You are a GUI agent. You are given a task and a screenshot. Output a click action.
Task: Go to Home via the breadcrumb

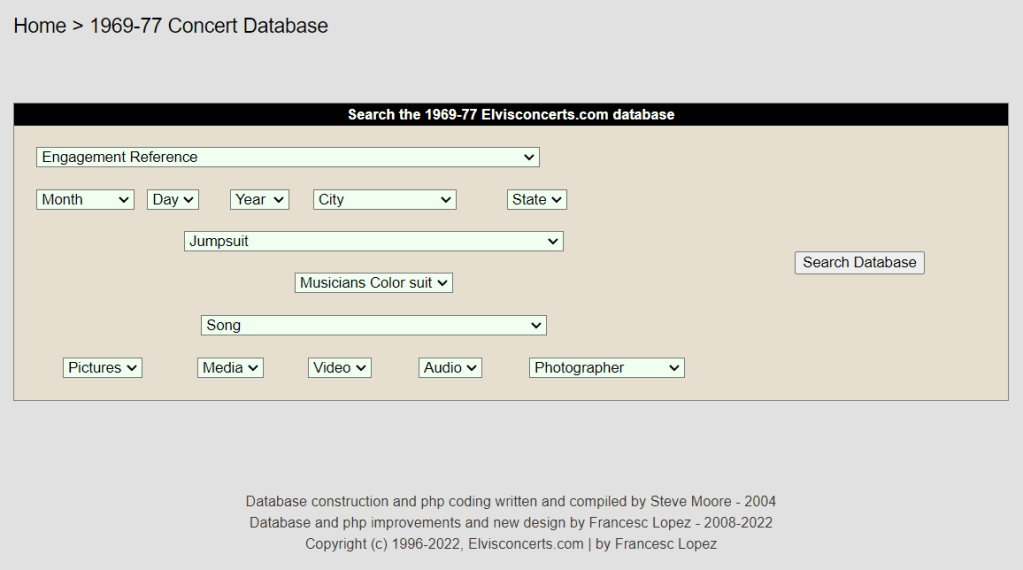pyautogui.click(x=39, y=26)
